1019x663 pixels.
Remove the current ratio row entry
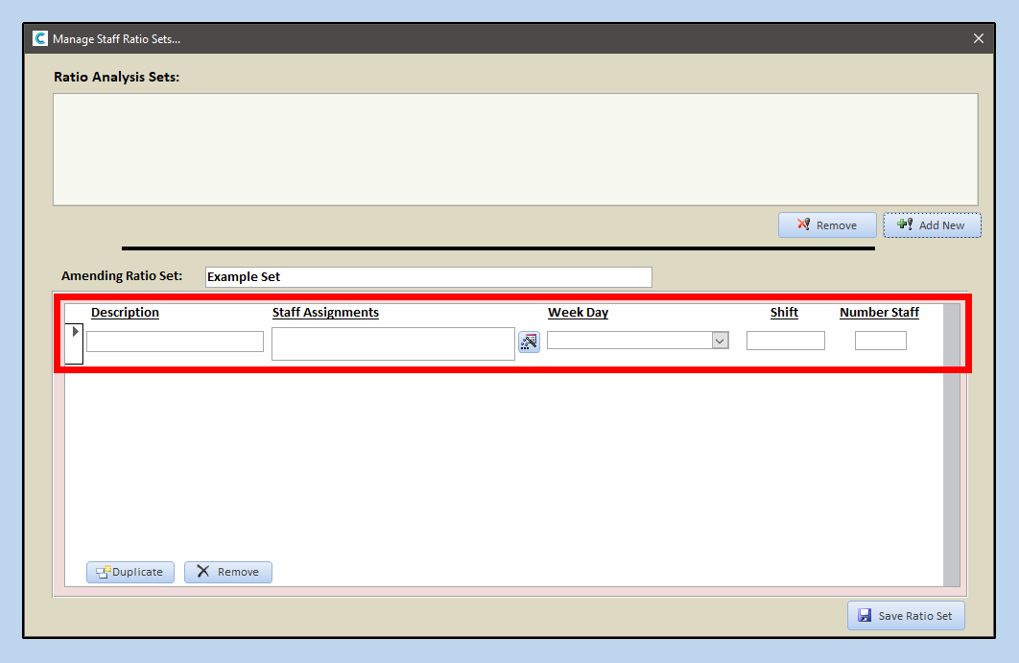point(228,572)
